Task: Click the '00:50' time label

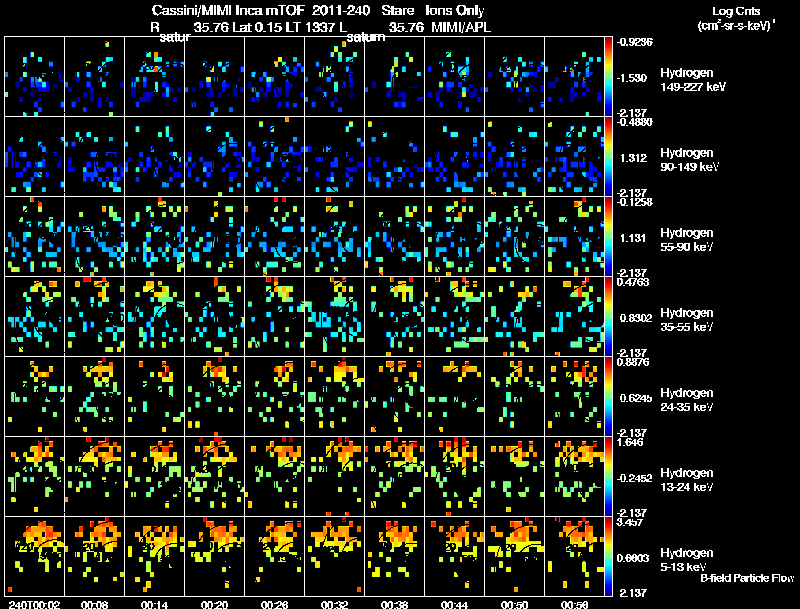Action: (x=515, y=604)
